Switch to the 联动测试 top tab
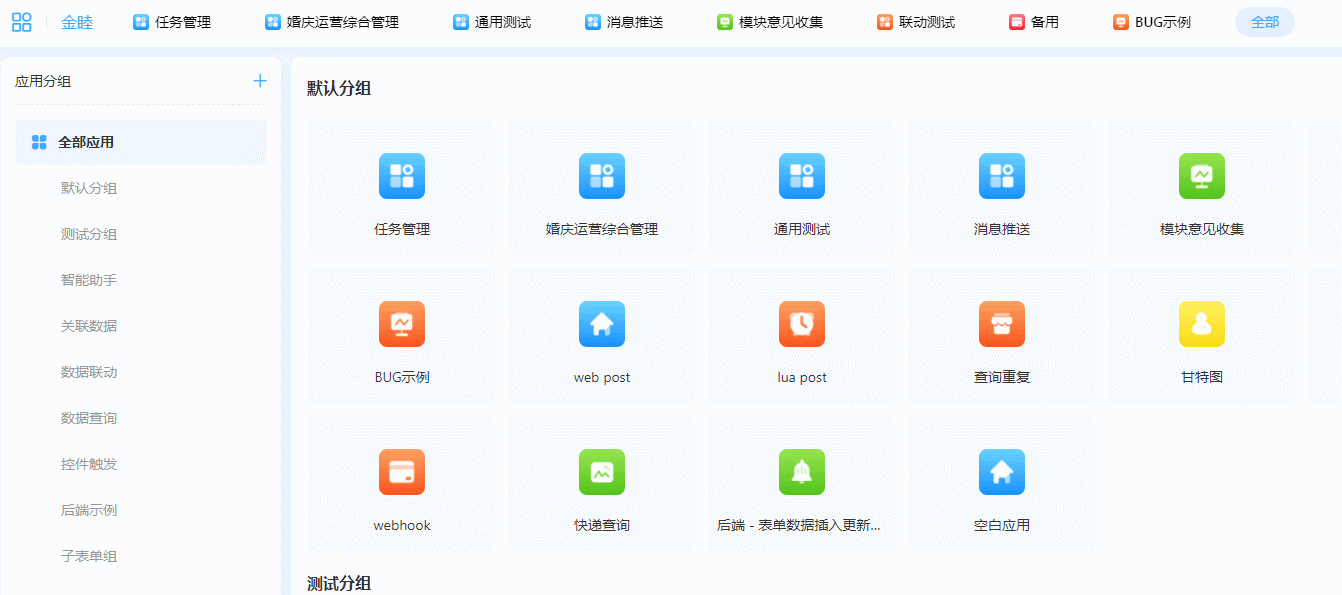This screenshot has height=595, width=1342. coord(916,22)
